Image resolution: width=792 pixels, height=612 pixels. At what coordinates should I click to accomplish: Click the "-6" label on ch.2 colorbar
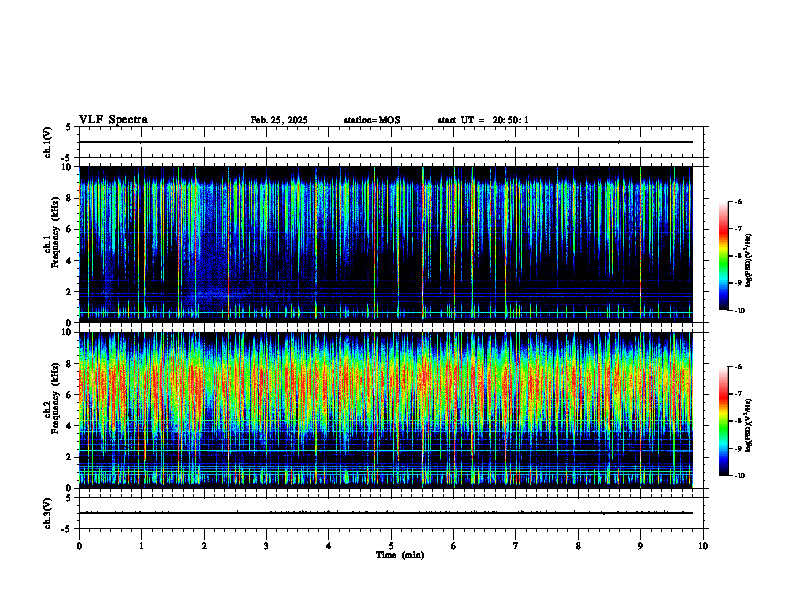point(738,367)
